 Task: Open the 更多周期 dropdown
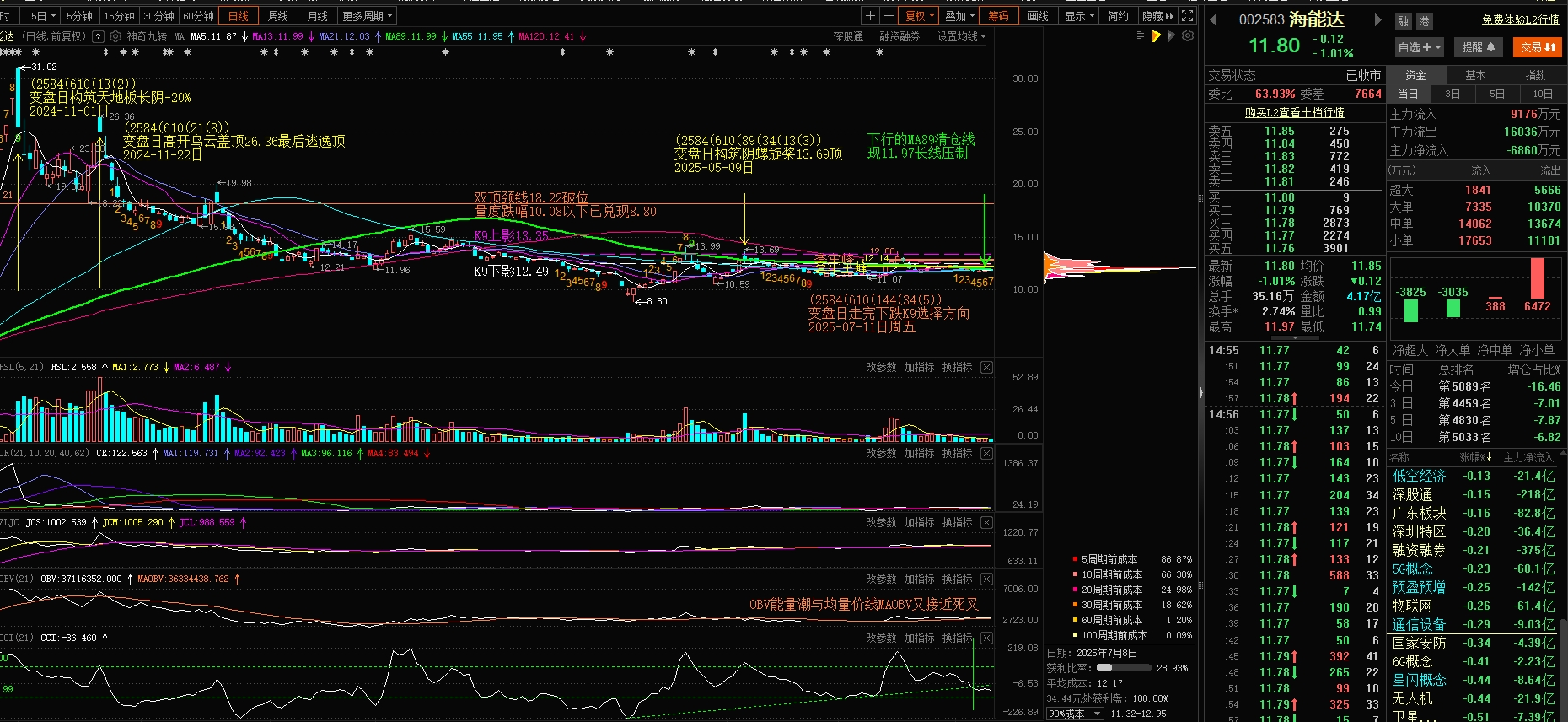tap(367, 16)
